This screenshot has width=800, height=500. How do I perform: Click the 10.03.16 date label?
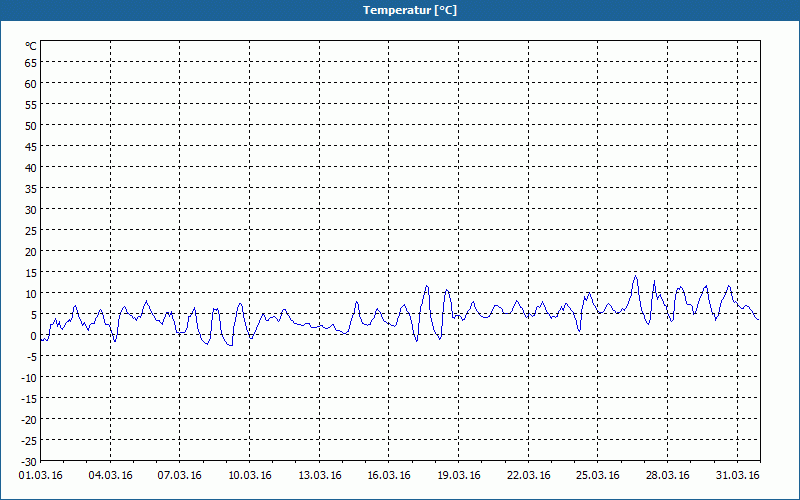249,476
